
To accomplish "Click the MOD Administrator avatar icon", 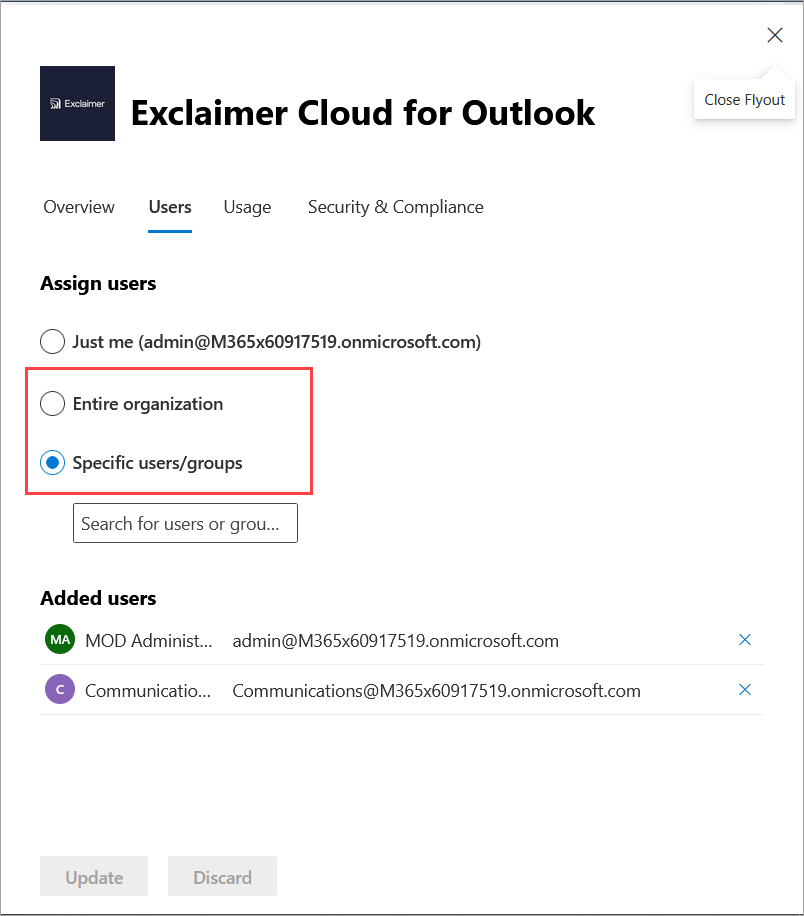I will click(x=59, y=639).
